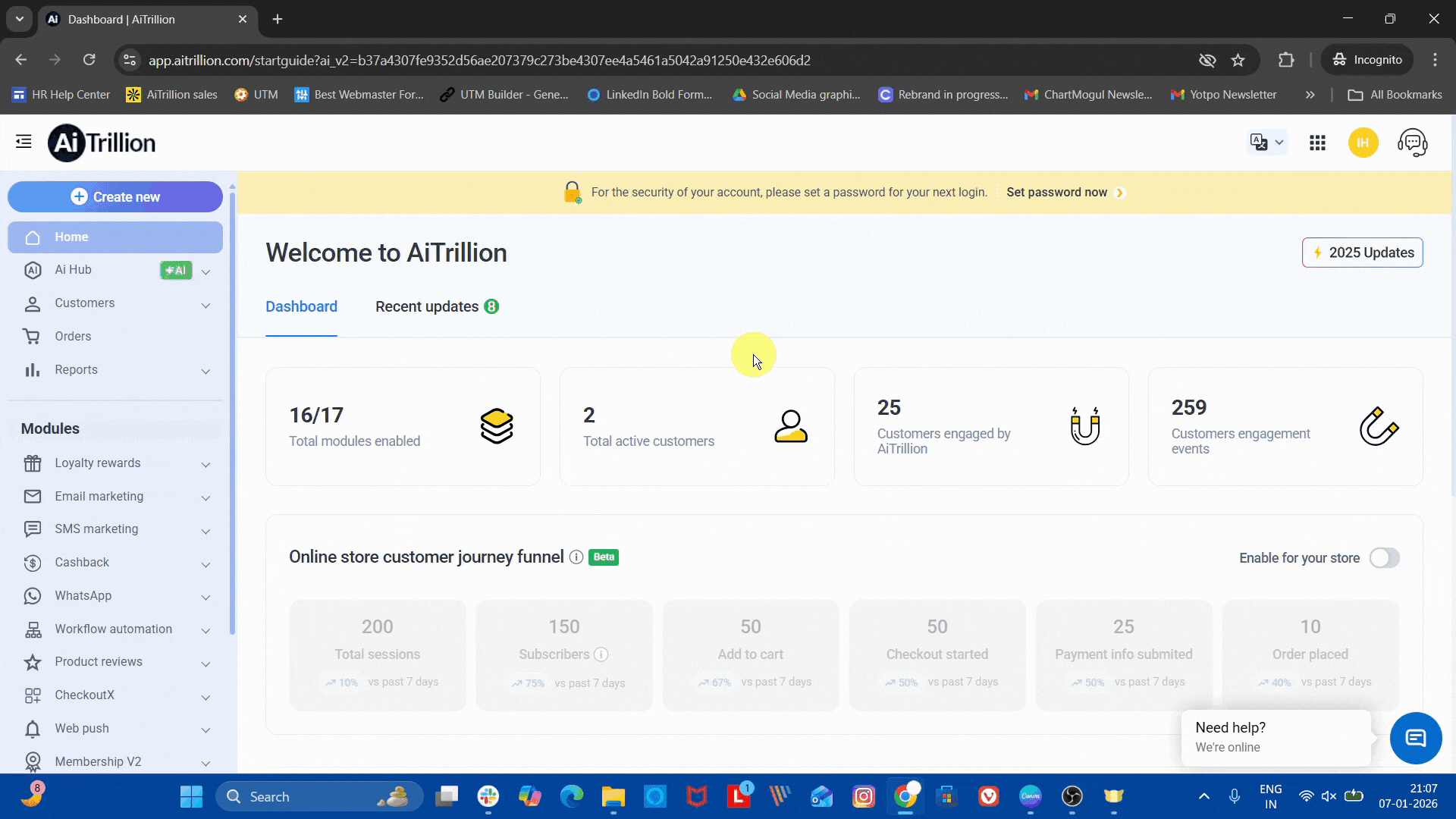Open Instagram from the Windows taskbar

(863, 796)
